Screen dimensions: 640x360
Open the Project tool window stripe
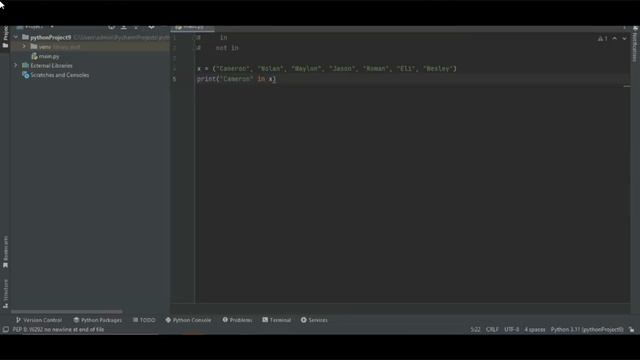point(5,38)
